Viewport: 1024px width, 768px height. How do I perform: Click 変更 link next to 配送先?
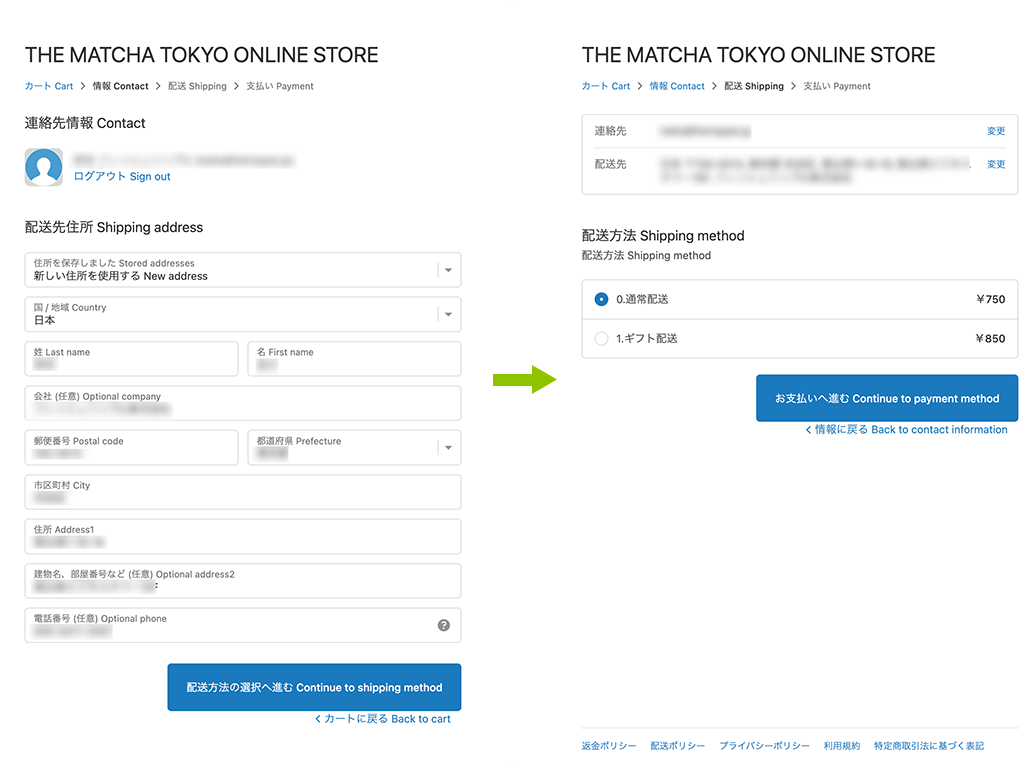[995, 164]
